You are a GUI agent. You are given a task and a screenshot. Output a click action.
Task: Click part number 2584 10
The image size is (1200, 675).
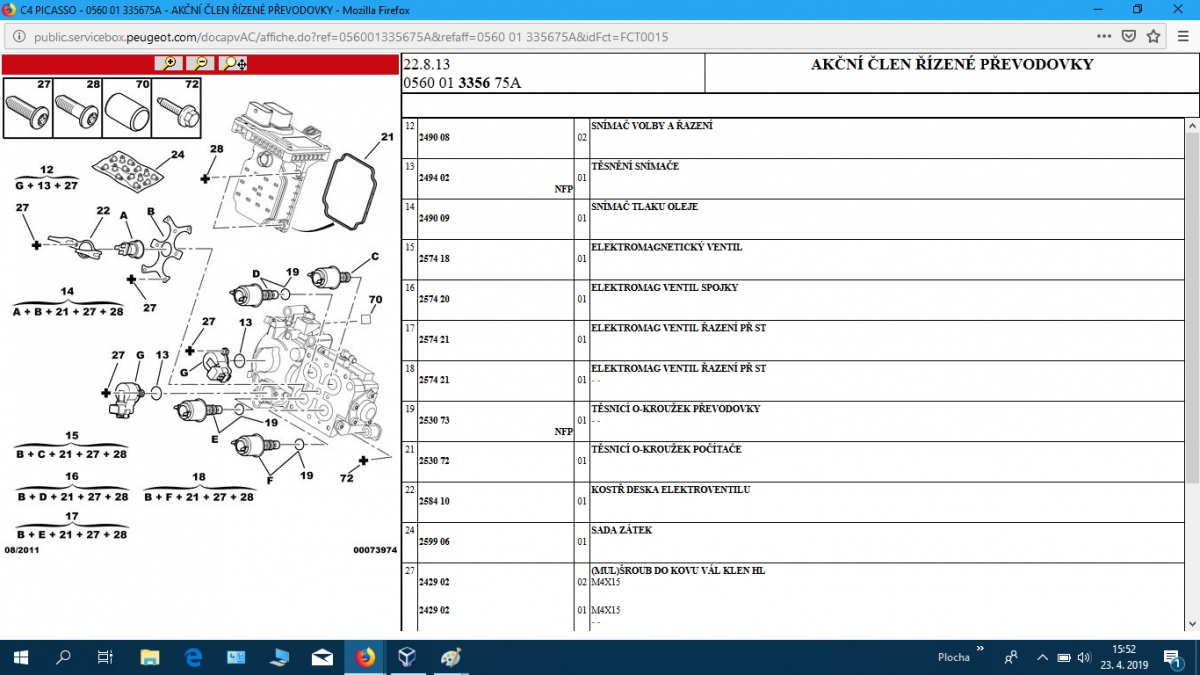[434, 502]
